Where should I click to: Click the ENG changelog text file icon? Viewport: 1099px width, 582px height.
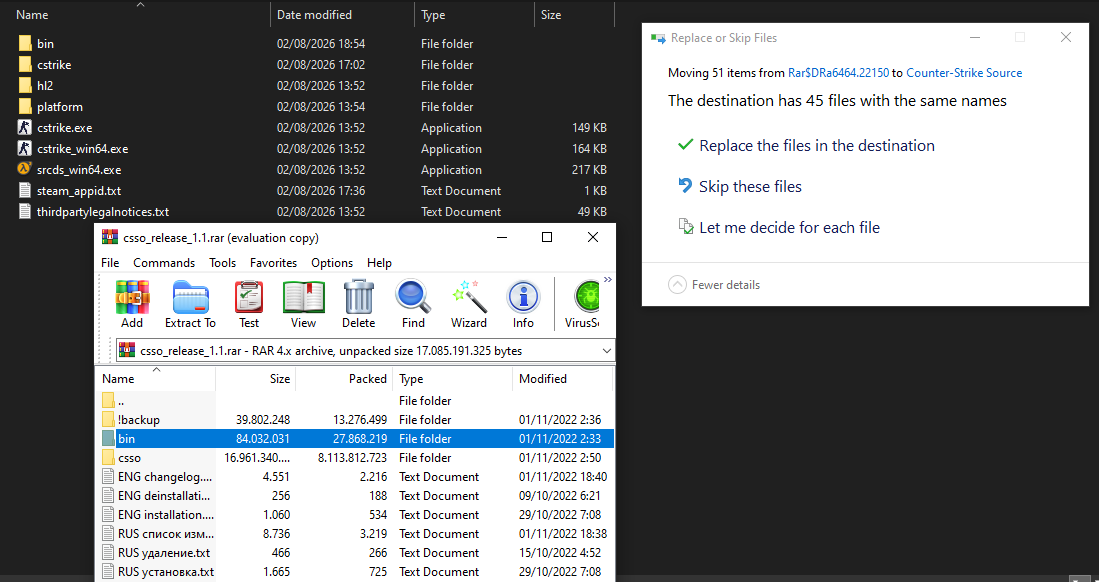[x=108, y=477]
